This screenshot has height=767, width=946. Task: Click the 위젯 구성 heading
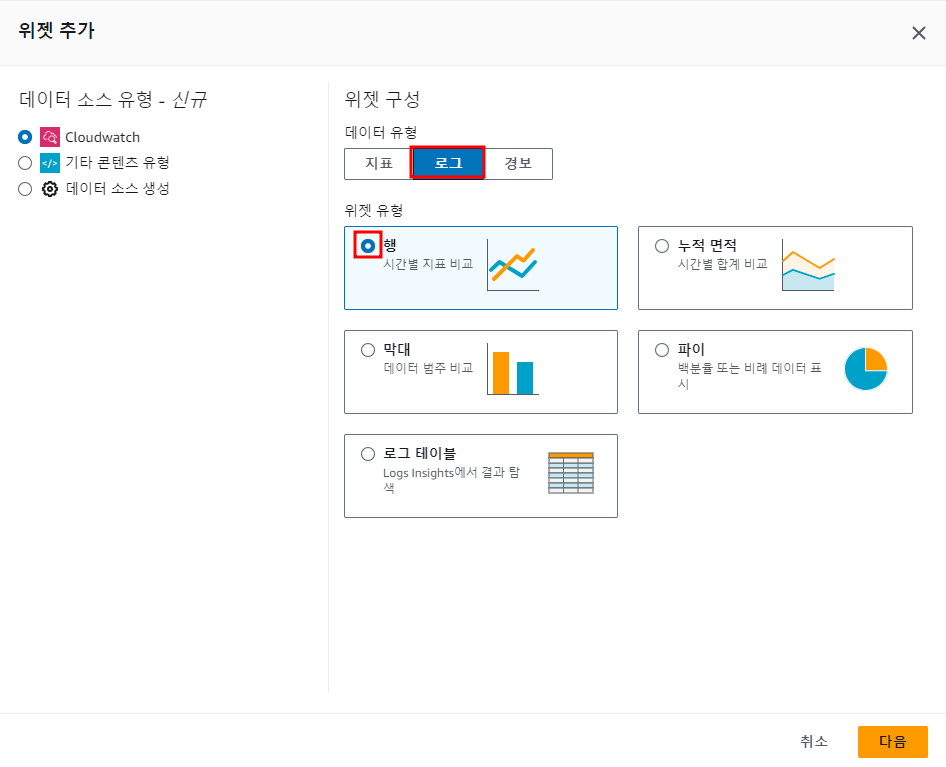382,99
